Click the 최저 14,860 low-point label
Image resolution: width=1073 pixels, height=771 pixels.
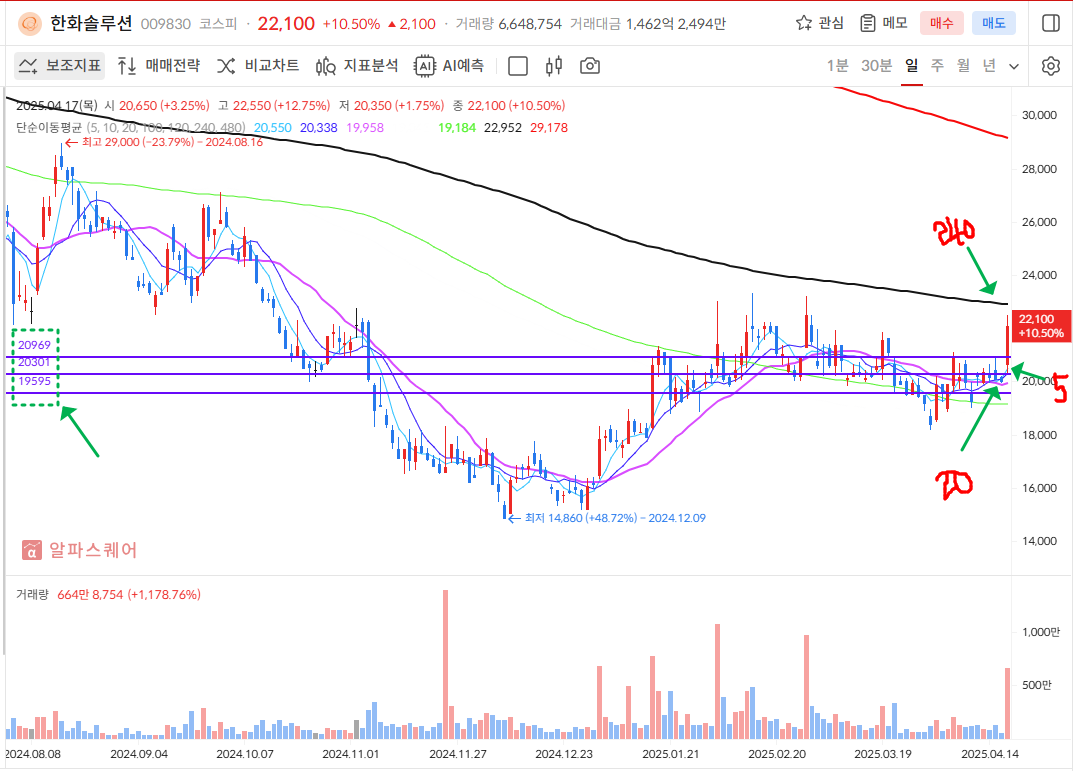click(x=607, y=518)
